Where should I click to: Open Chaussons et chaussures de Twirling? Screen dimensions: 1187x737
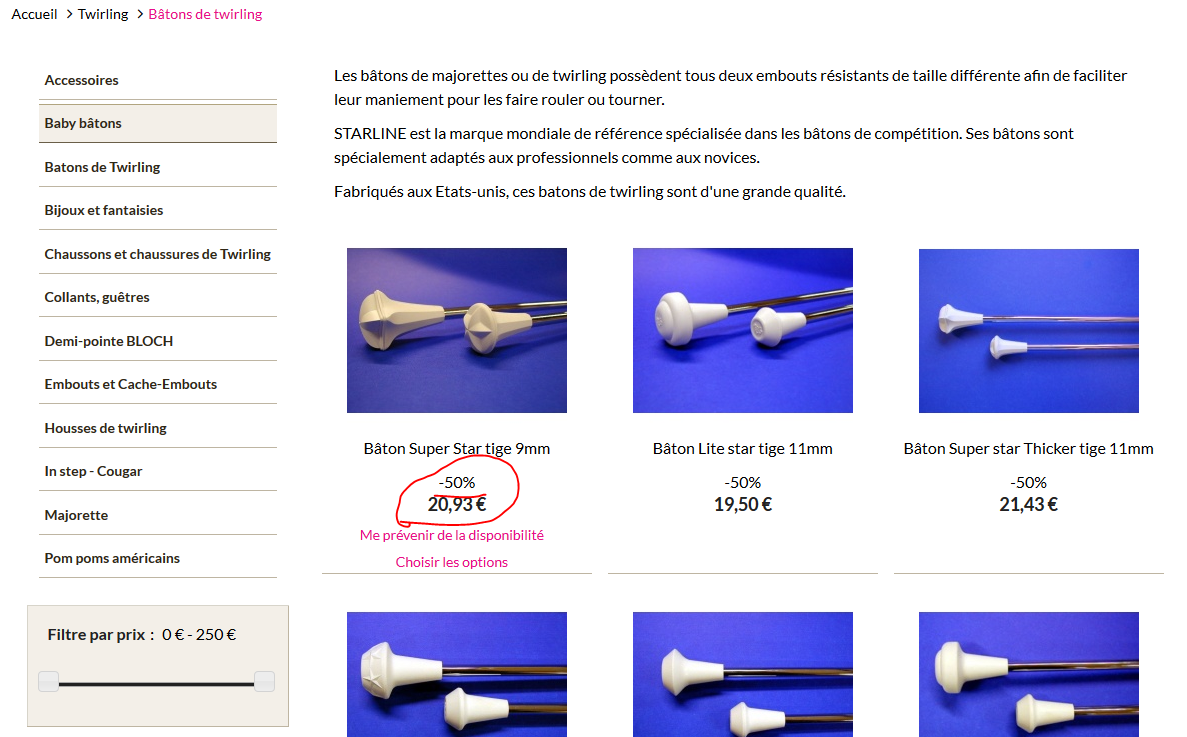(157, 254)
